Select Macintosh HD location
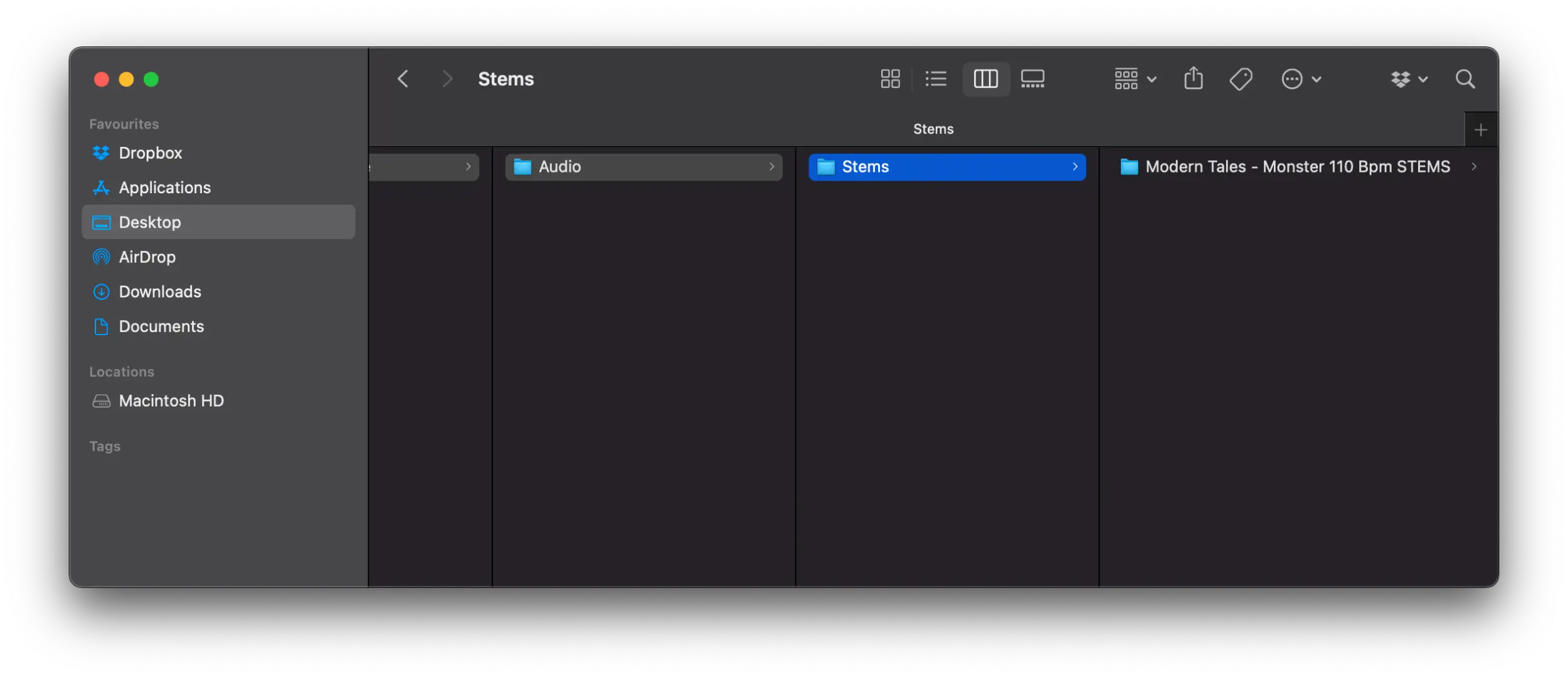 tap(171, 401)
